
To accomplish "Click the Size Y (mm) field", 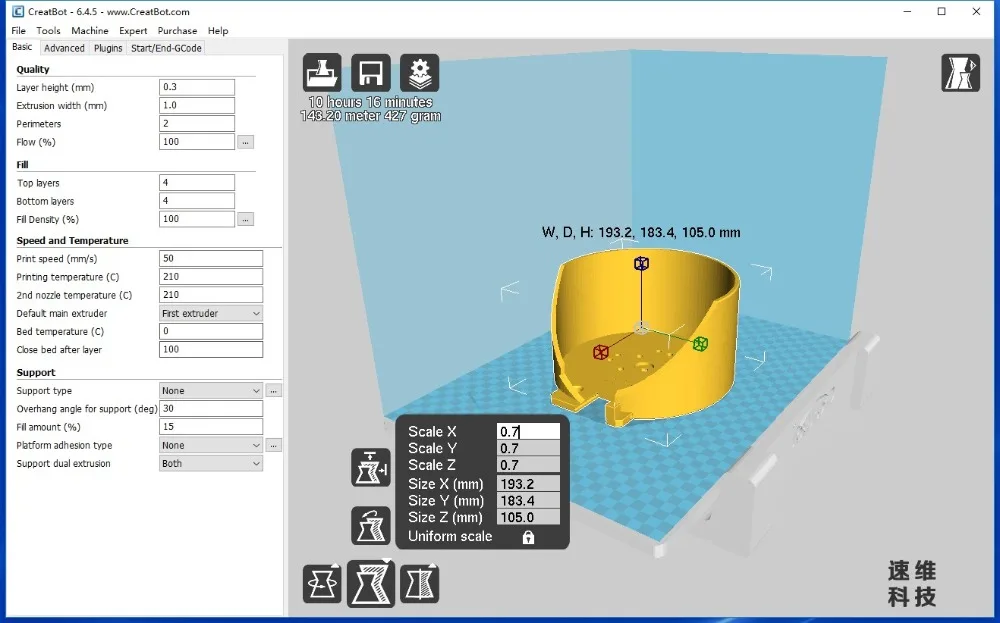I will point(528,501).
